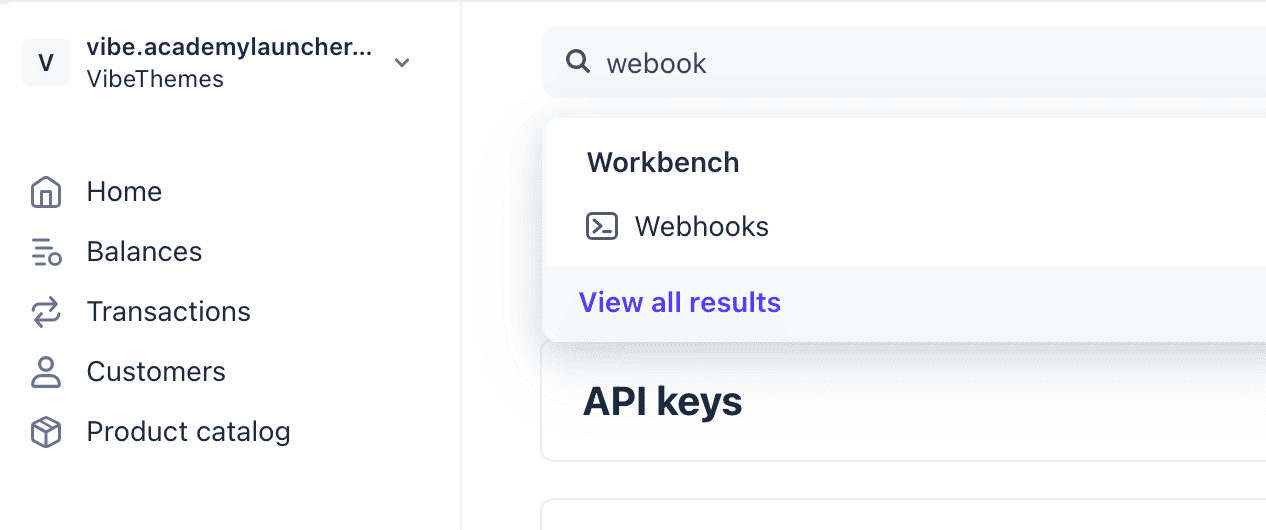1266x530 pixels.
Task: Click the API keys heading
Action: coord(663,402)
